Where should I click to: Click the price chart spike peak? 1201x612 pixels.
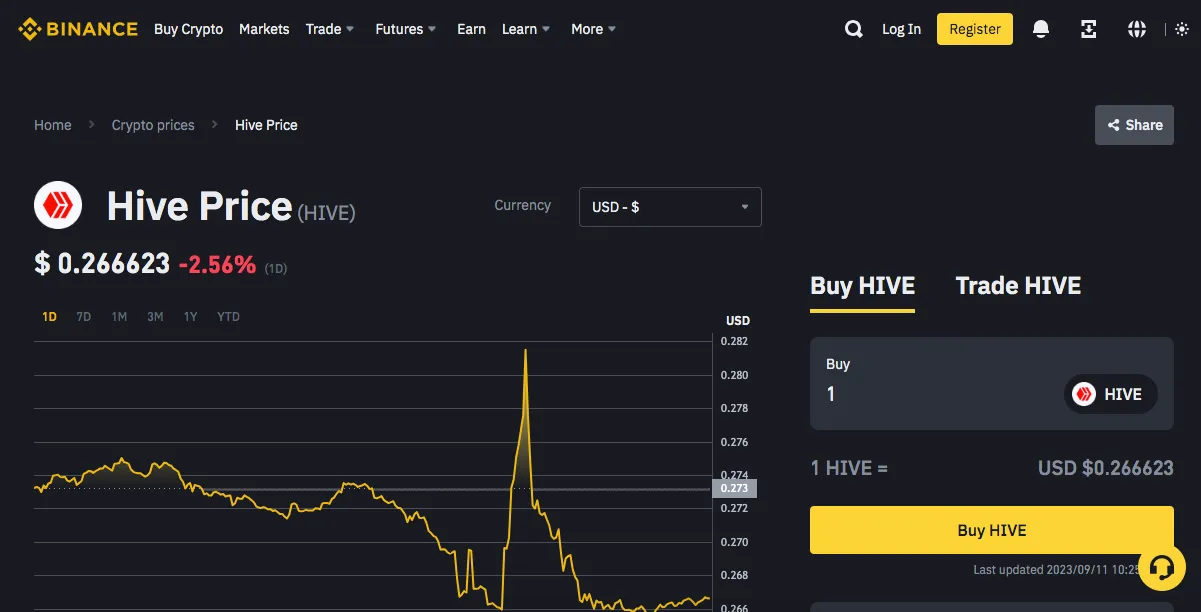[x=526, y=350]
